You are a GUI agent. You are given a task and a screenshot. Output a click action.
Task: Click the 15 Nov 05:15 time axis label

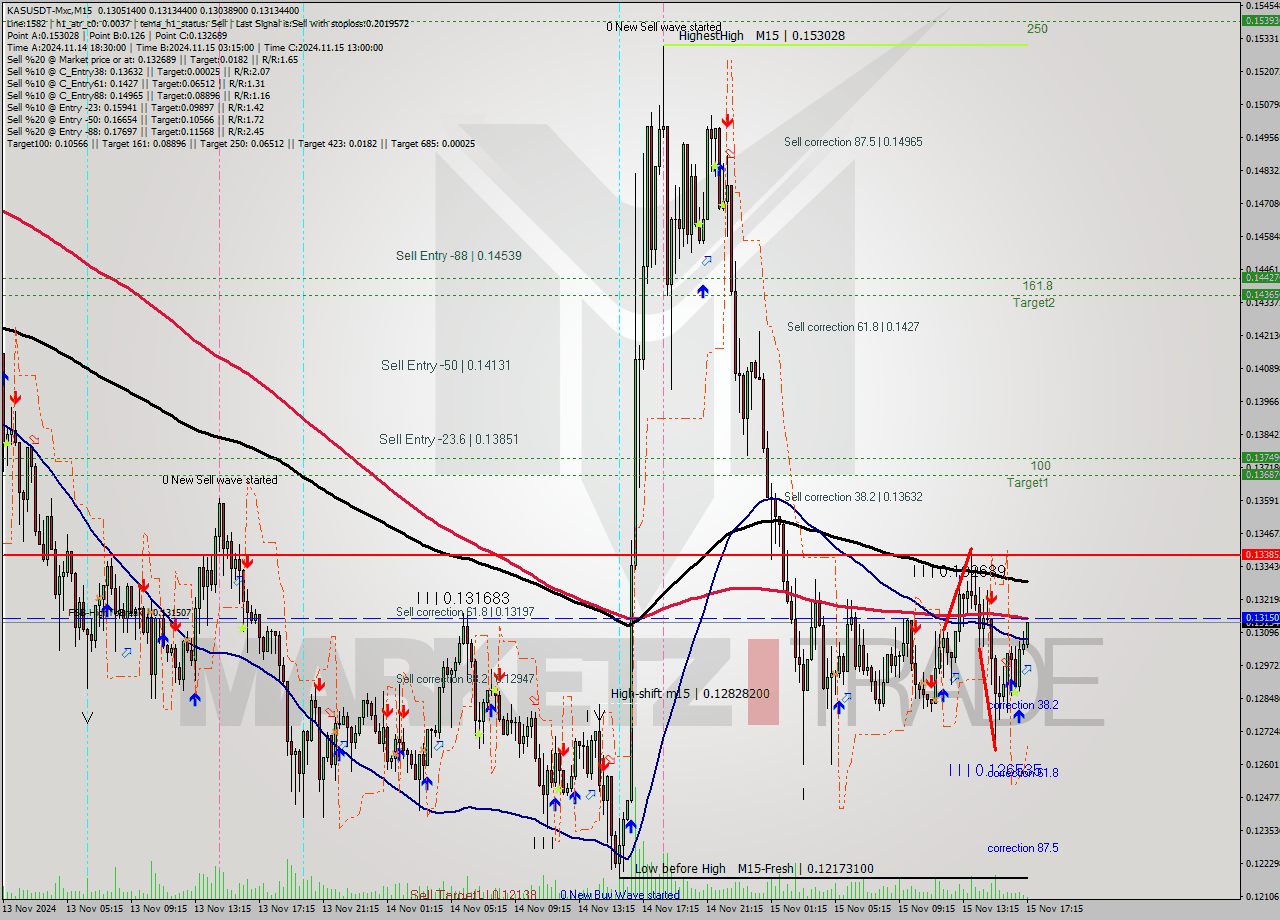click(x=863, y=909)
